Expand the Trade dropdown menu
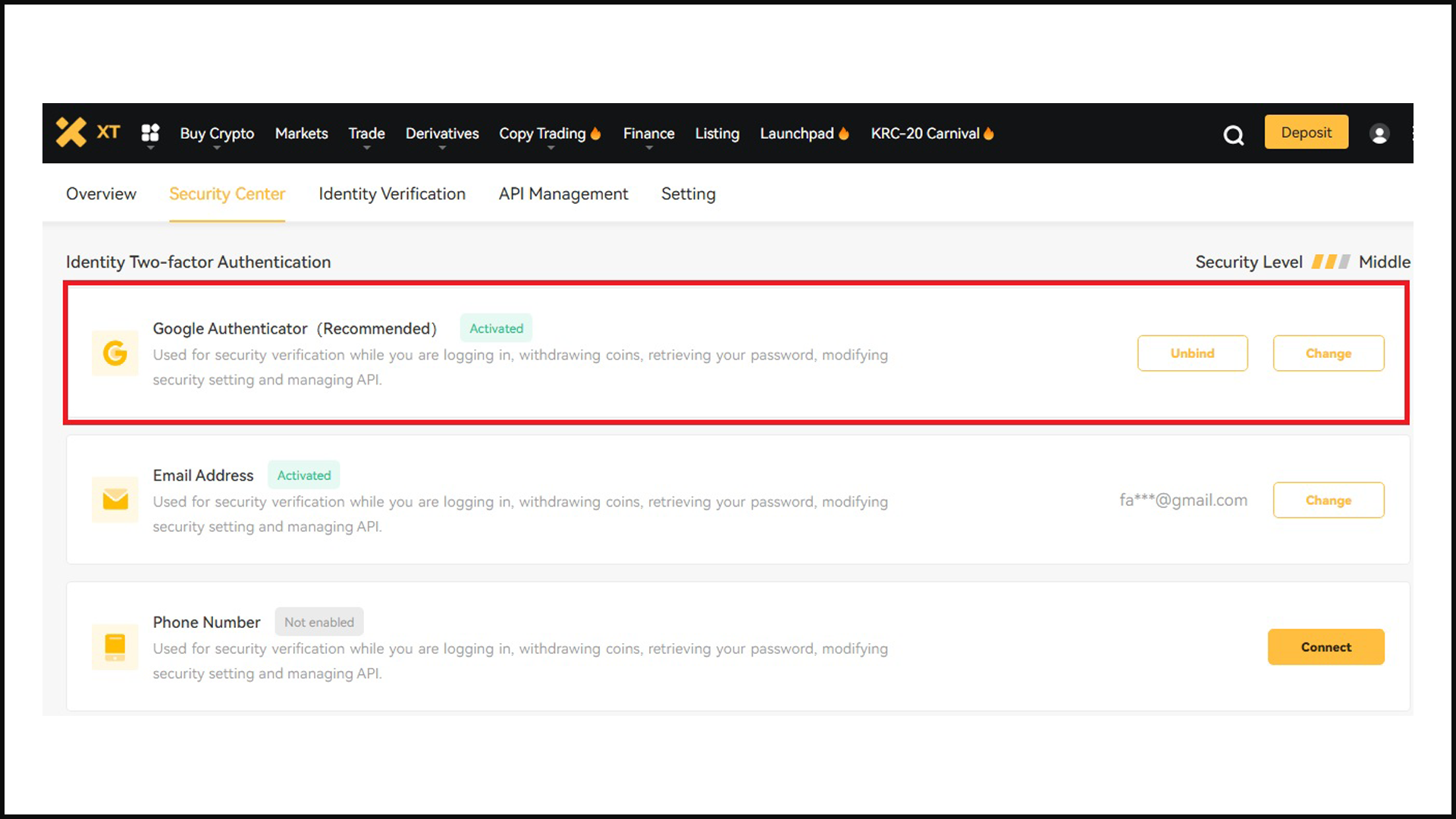Image resolution: width=1456 pixels, height=819 pixels. 366,133
